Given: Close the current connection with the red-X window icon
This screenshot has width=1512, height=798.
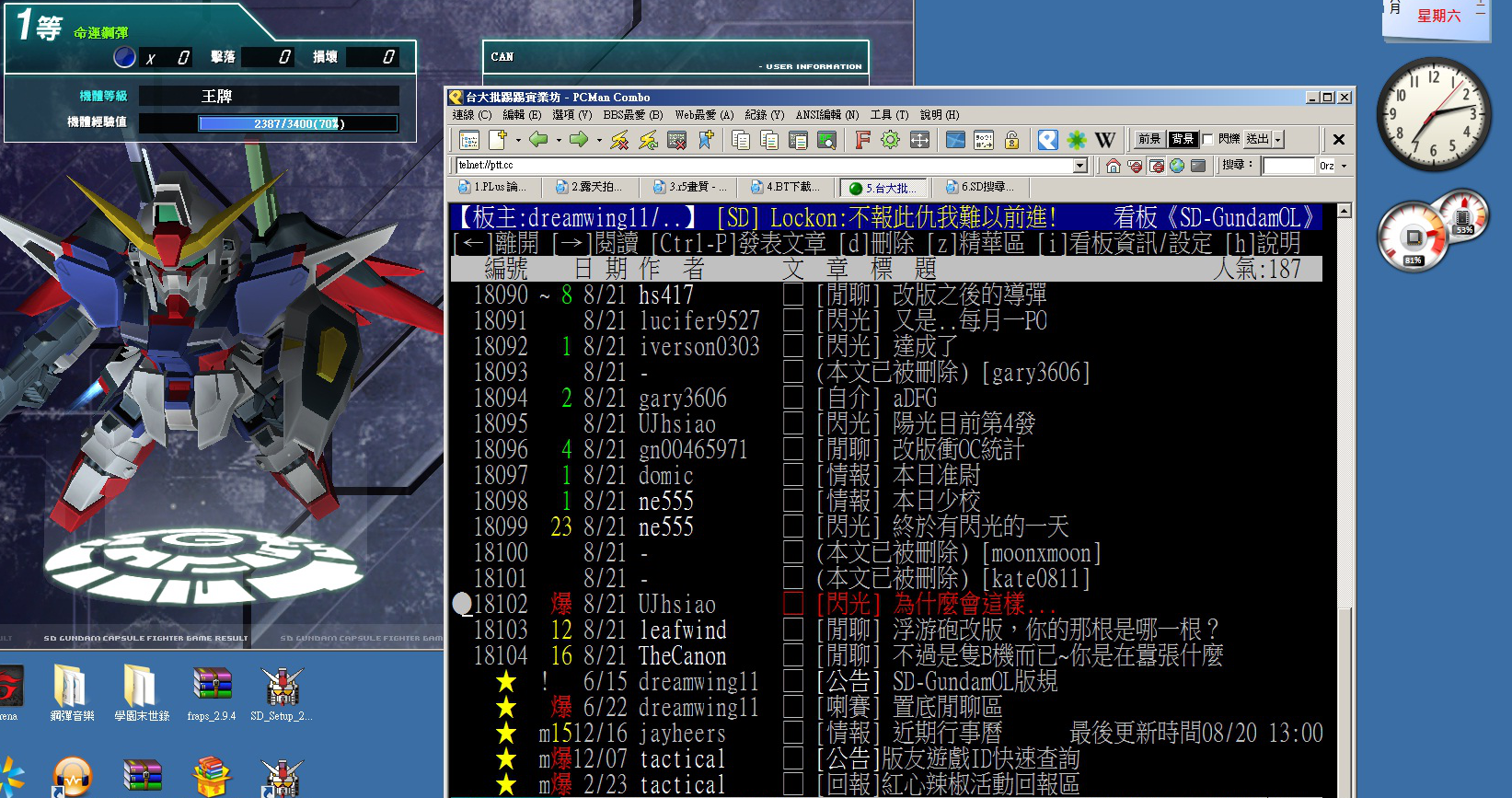Looking at the screenshot, I should tap(676, 140).
